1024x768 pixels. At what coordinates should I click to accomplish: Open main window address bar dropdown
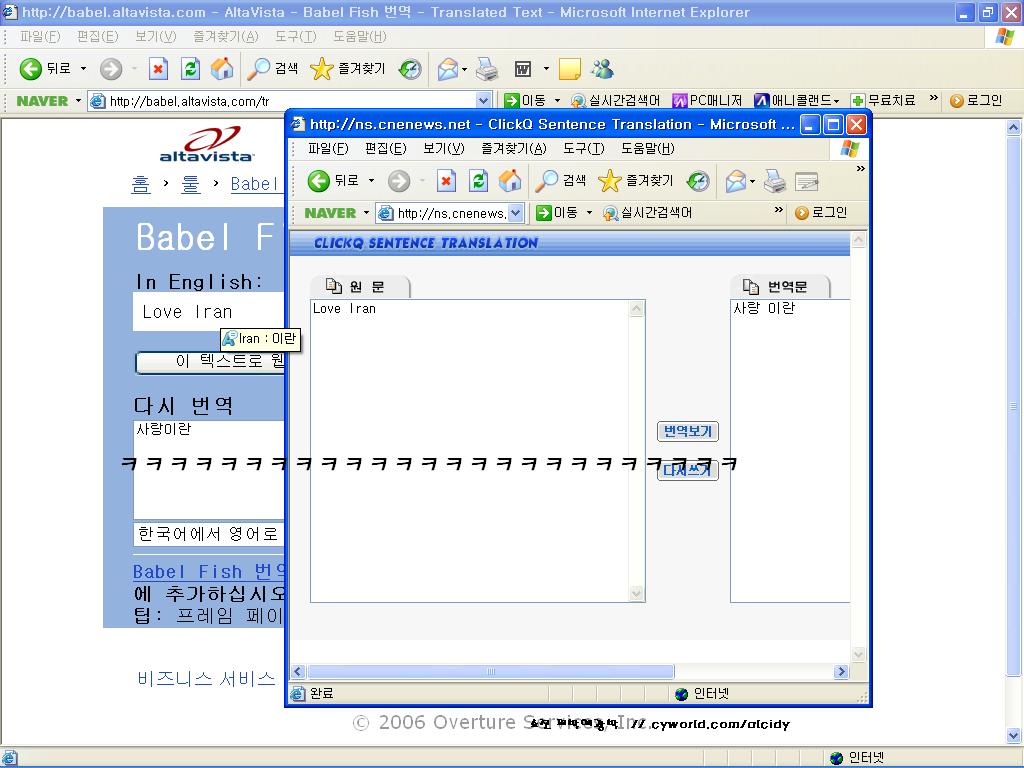click(483, 101)
